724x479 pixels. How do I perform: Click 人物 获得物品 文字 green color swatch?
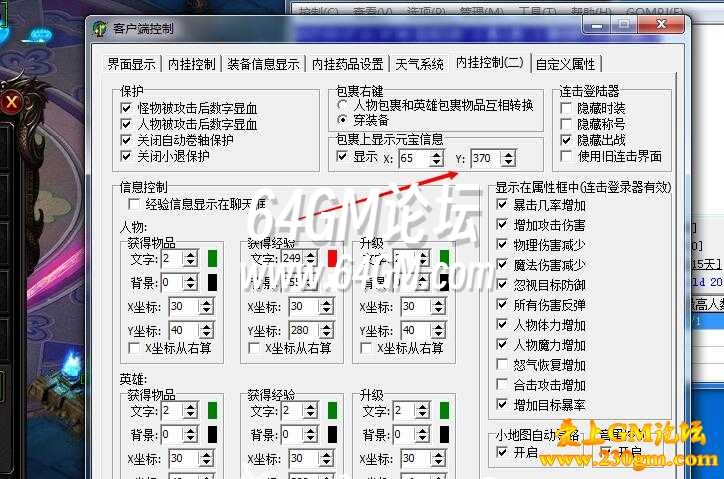click(x=212, y=258)
